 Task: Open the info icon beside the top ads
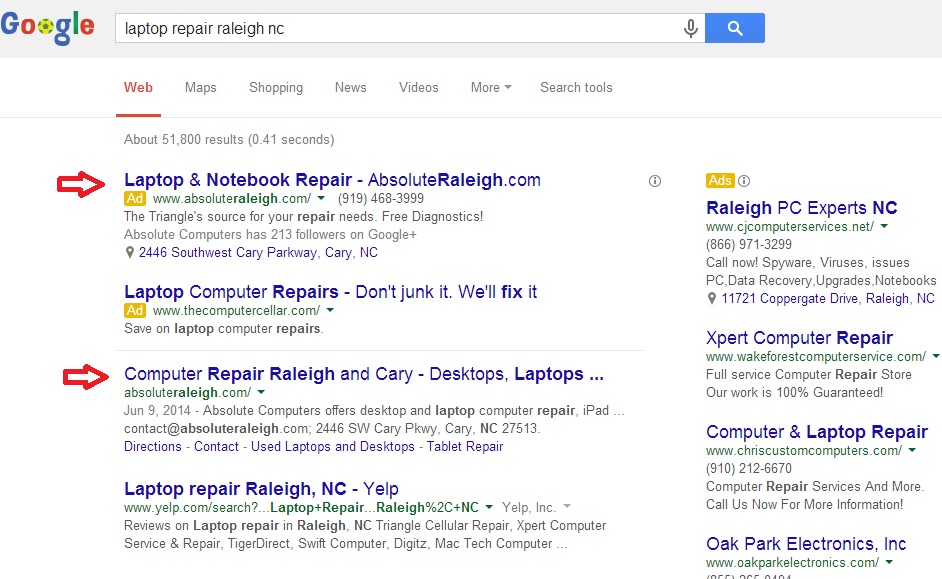(655, 181)
